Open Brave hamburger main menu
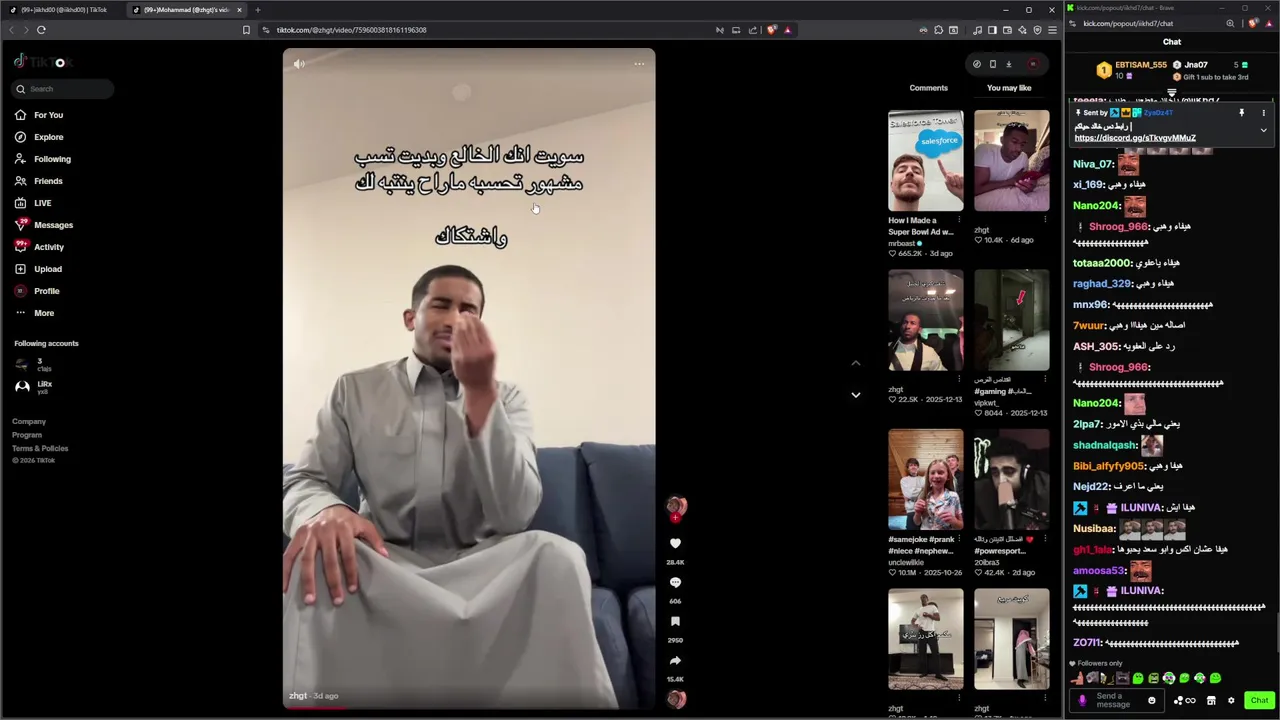1280x720 pixels. tap(1052, 30)
